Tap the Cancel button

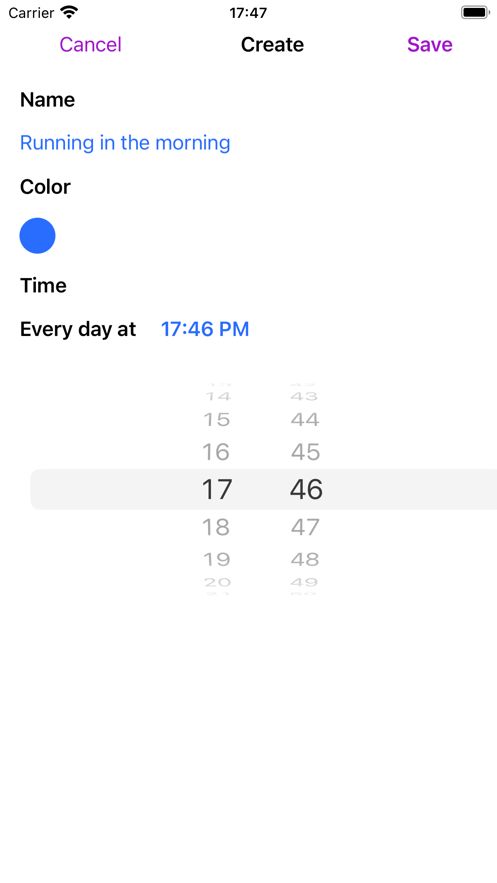[91, 44]
